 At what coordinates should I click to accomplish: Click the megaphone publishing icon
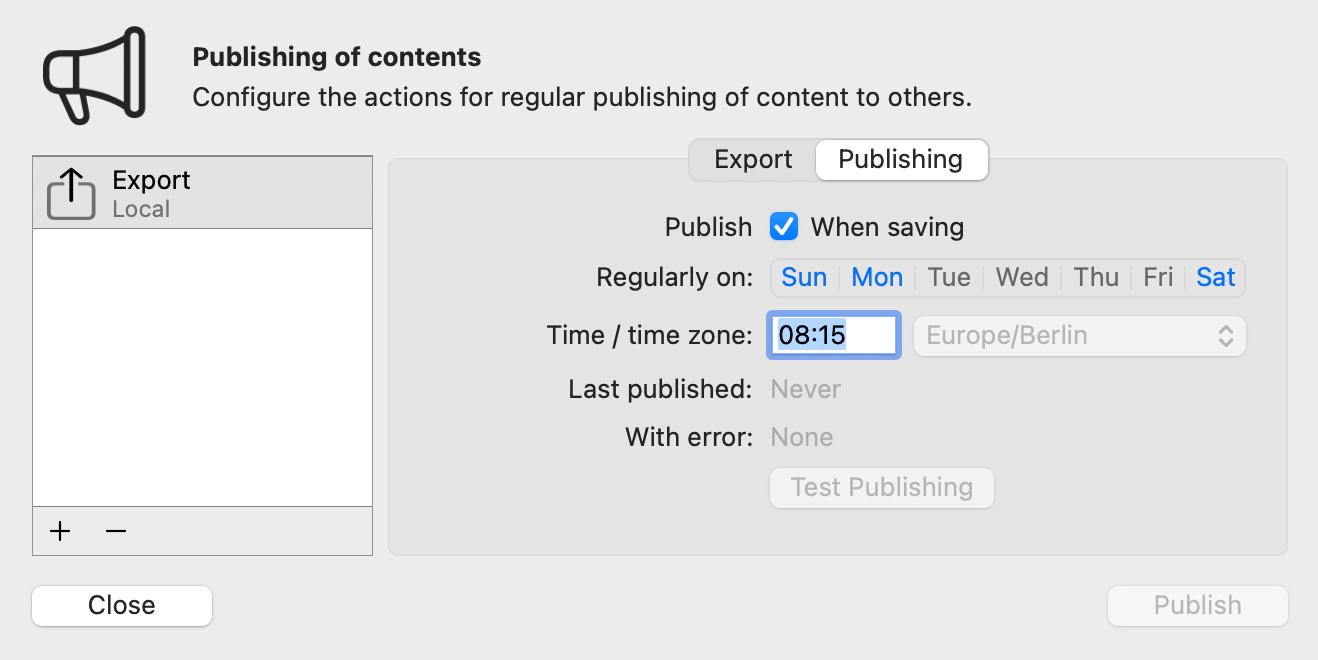click(x=94, y=76)
